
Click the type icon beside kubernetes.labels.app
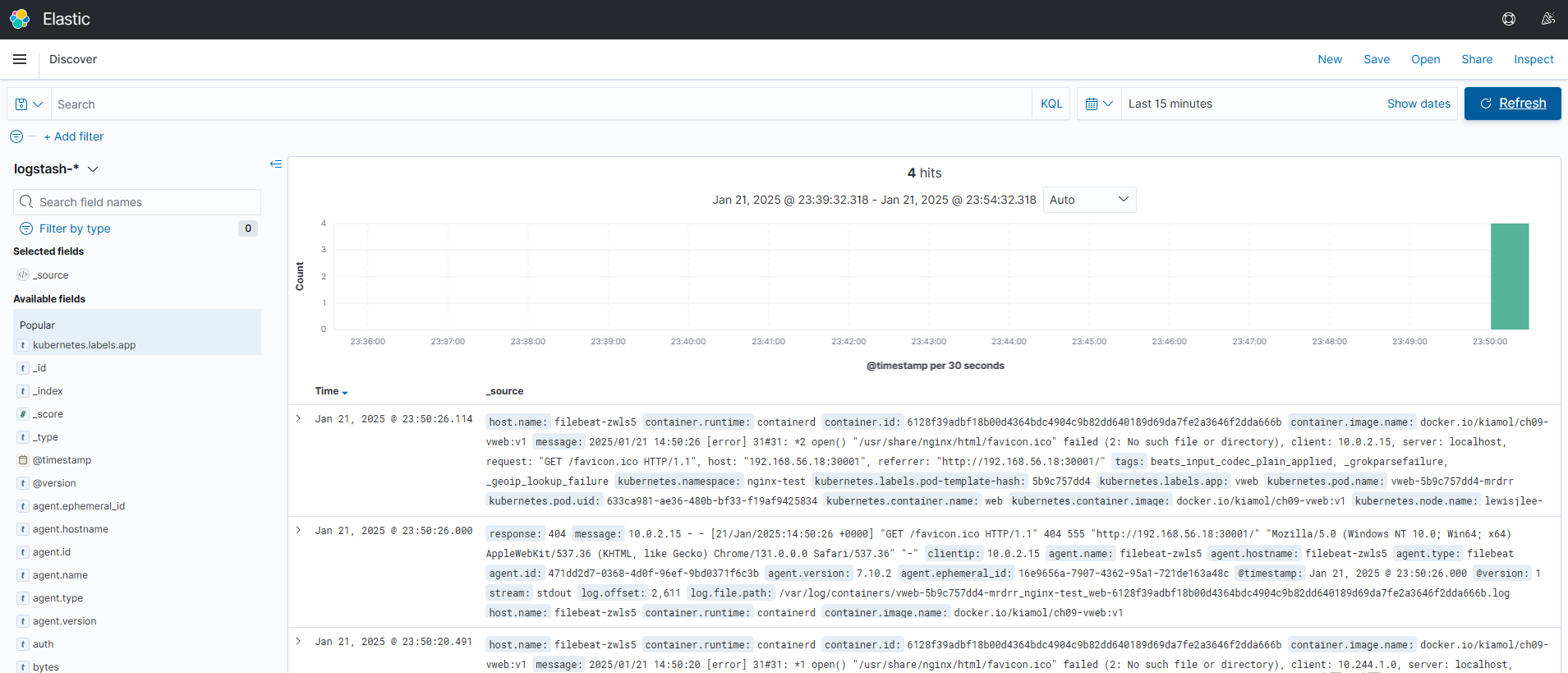pyautogui.click(x=23, y=345)
